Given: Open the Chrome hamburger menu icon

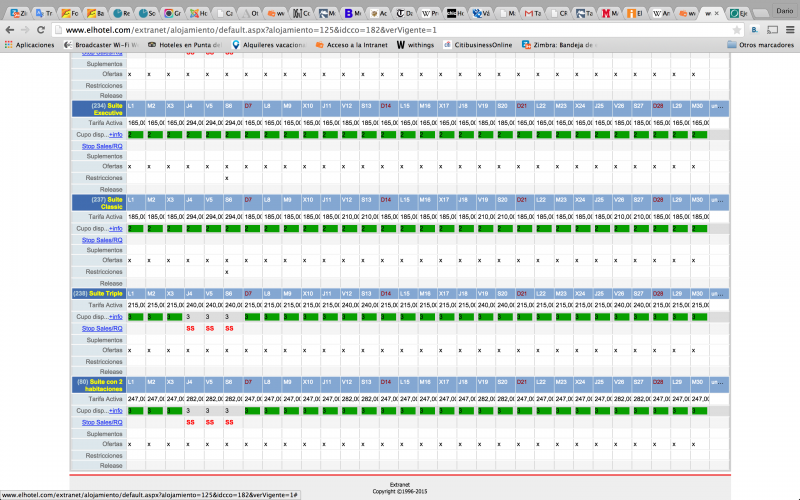Looking at the screenshot, I should pos(789,30).
